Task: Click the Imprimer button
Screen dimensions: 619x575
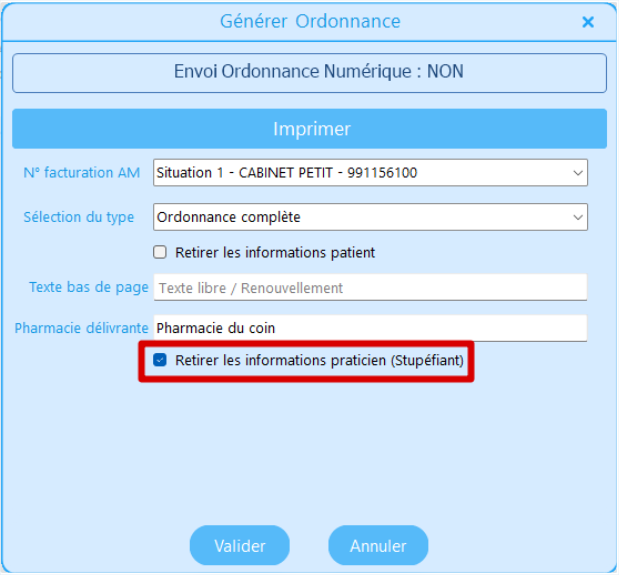Action: coord(310,129)
